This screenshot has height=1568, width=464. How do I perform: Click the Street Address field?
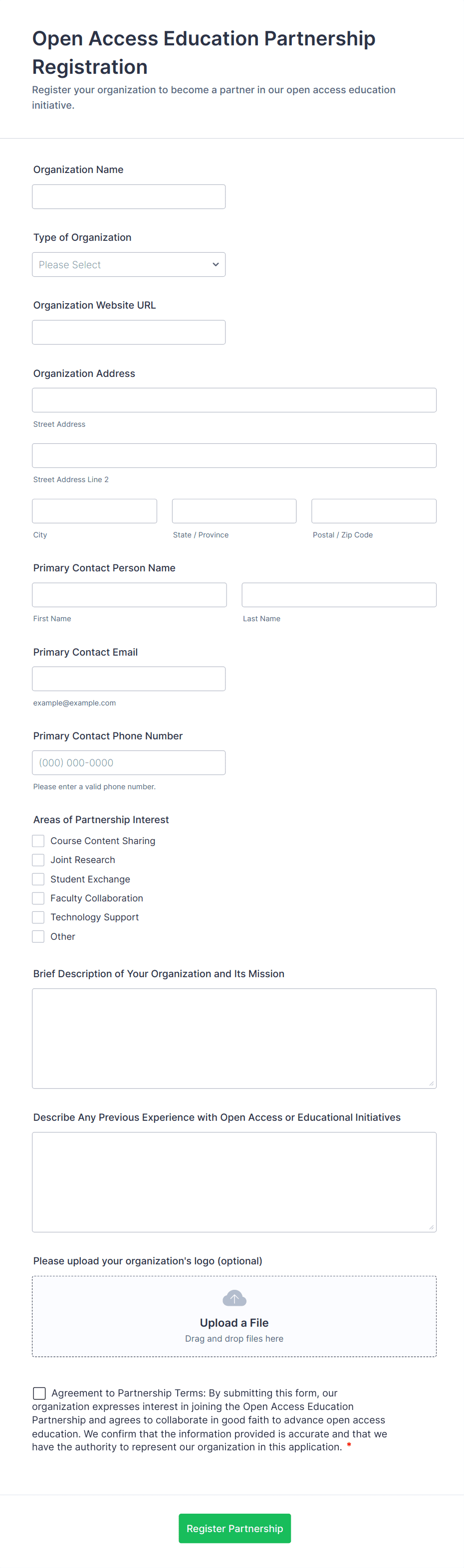(x=234, y=400)
